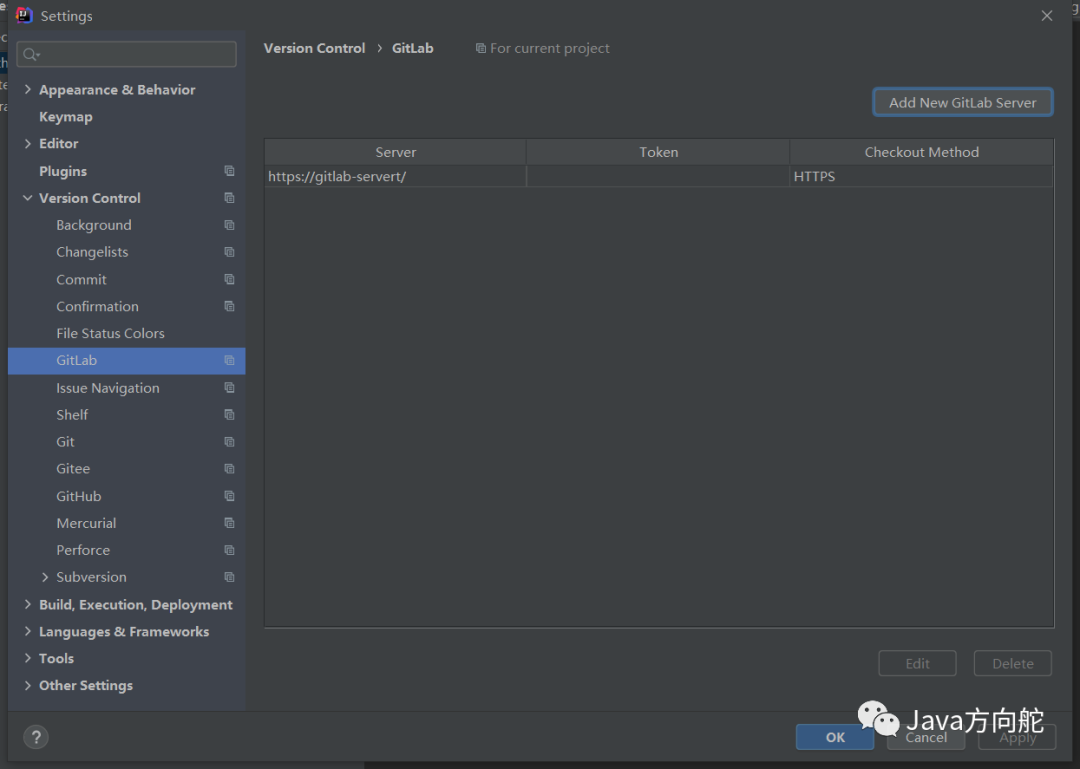Click the icon beside For current project

[481, 48]
